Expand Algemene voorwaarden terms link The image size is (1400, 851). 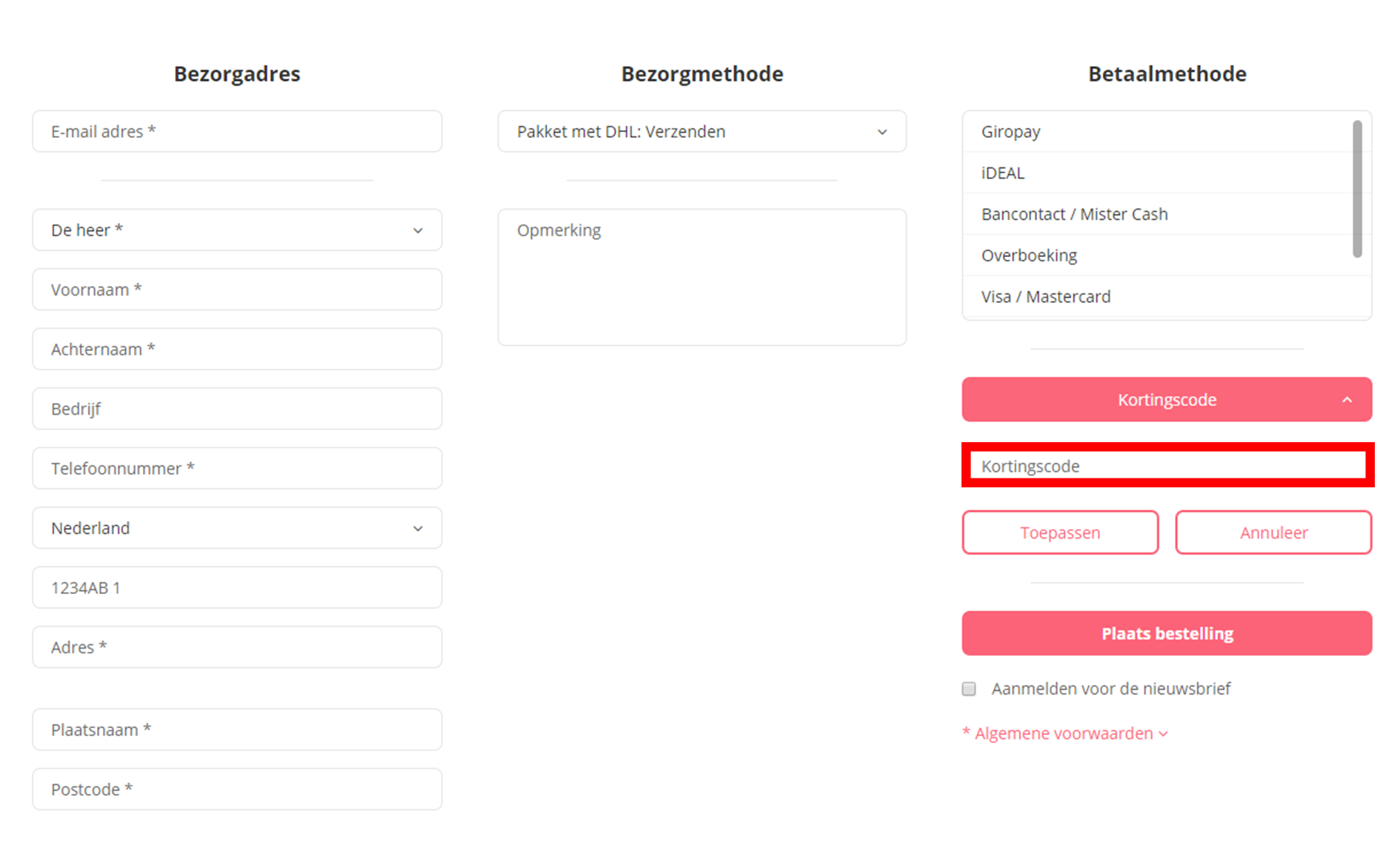click(x=1065, y=733)
